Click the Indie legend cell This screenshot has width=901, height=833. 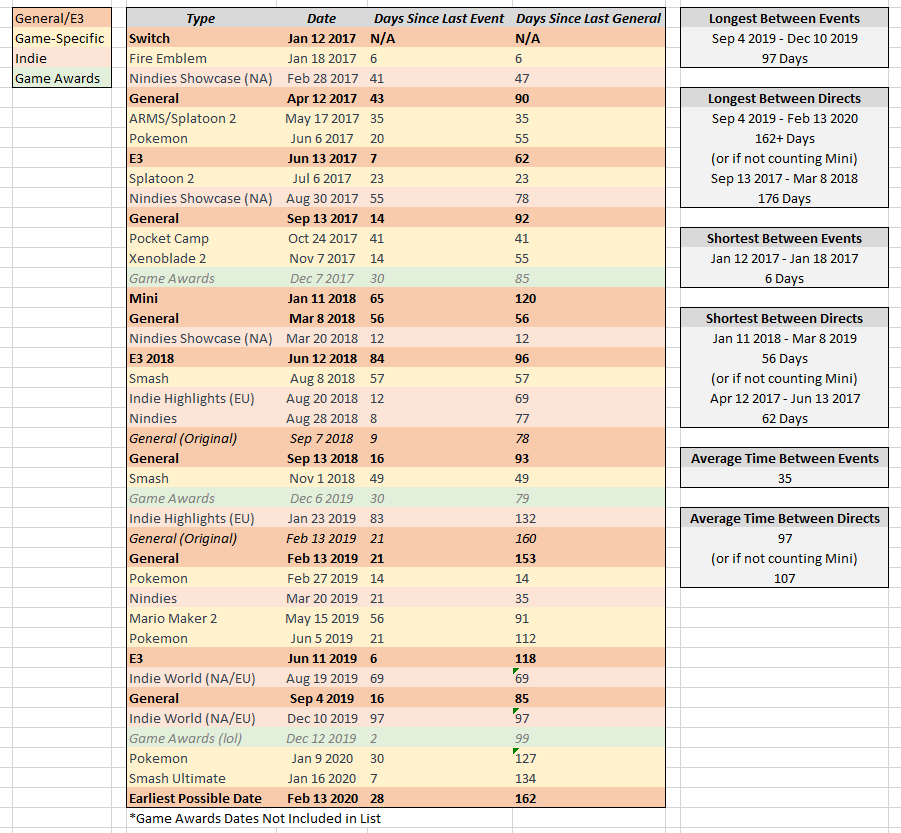point(56,58)
